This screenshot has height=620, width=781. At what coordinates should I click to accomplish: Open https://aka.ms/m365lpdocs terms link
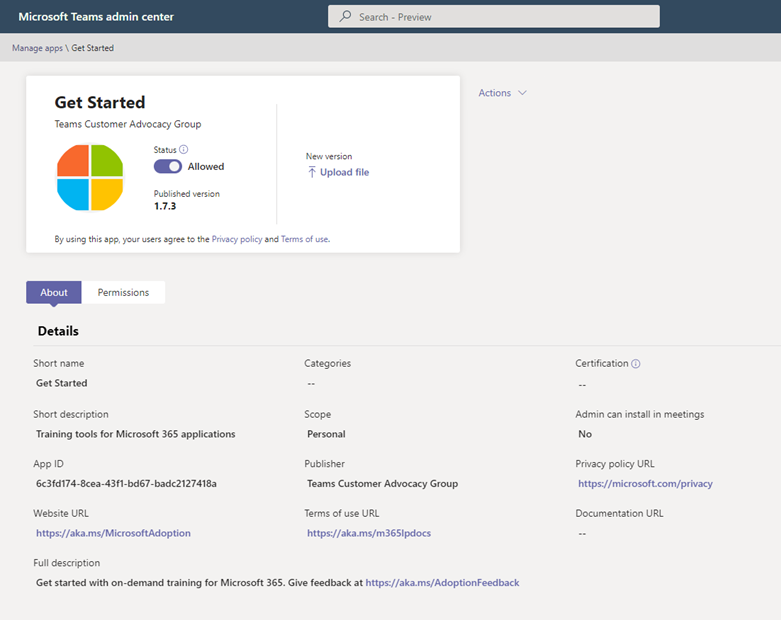369,533
